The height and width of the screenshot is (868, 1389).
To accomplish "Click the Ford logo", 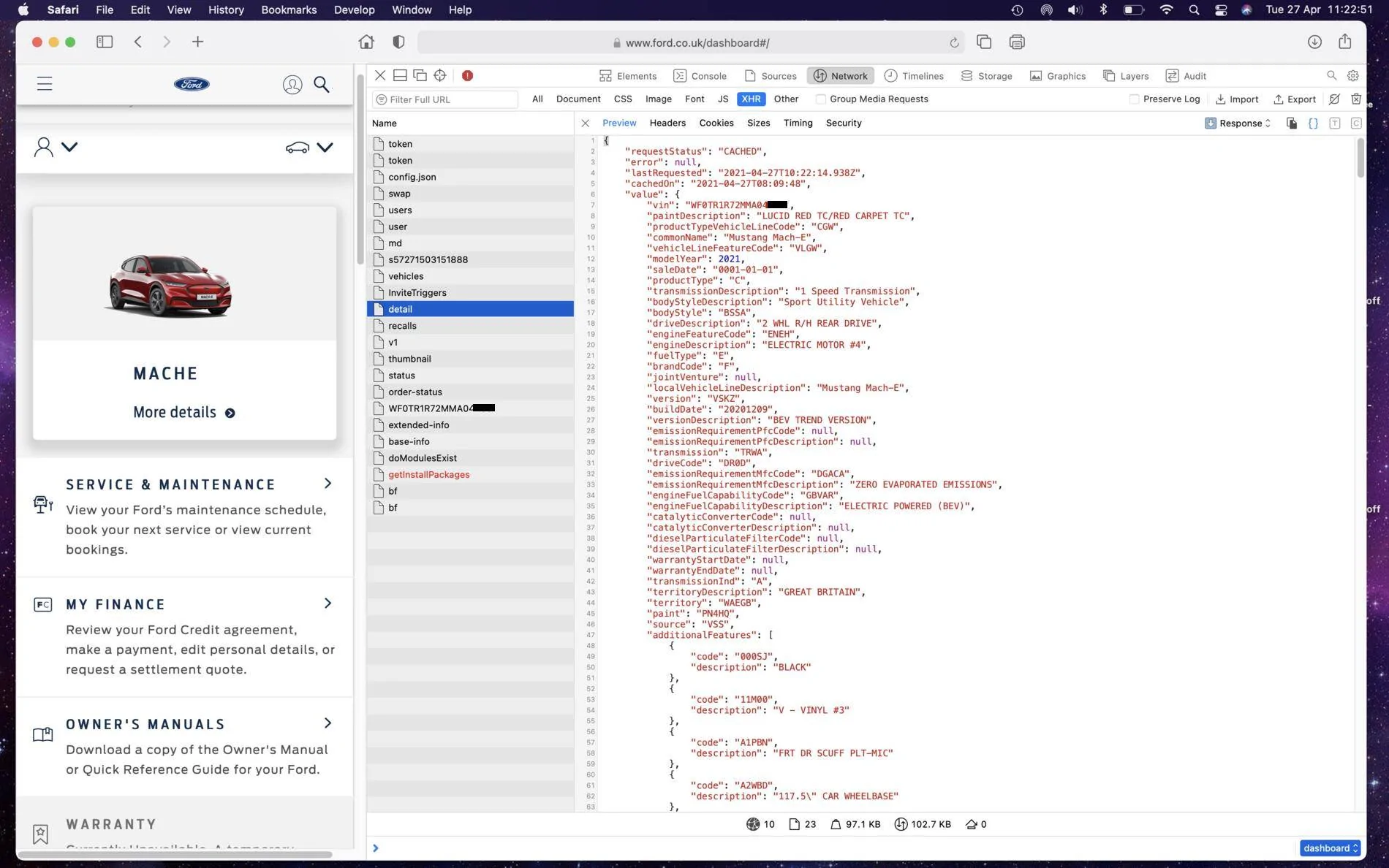I will (192, 84).
